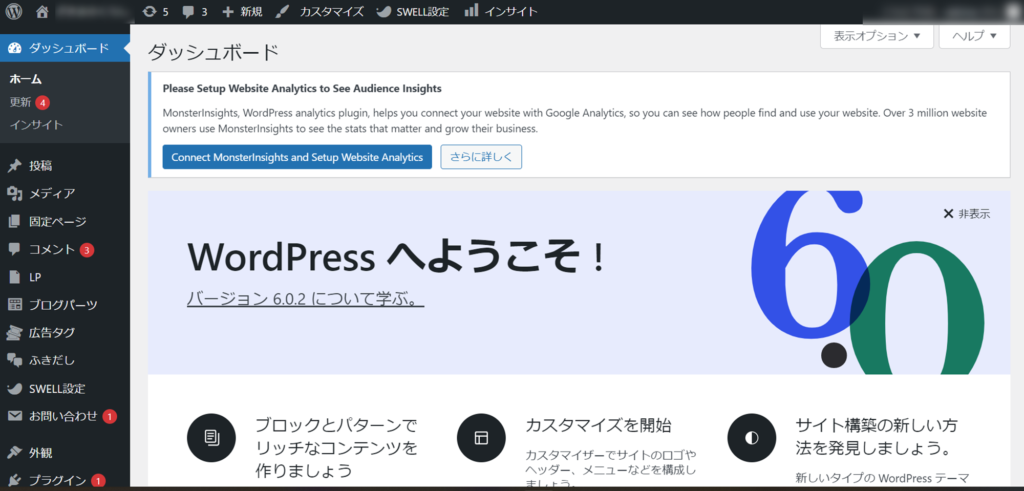Click the comment icon next to コメント in sidebar
This screenshot has width=1024, height=491.
(14, 249)
